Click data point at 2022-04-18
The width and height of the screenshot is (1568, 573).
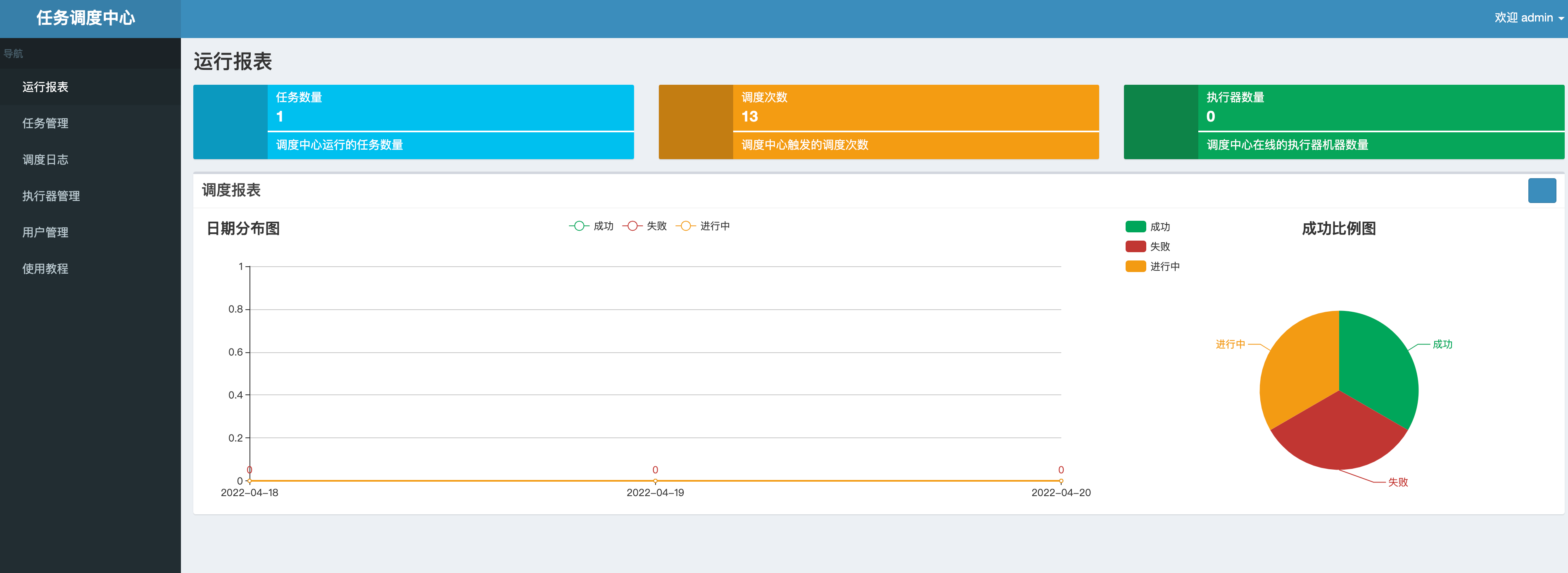[249, 481]
